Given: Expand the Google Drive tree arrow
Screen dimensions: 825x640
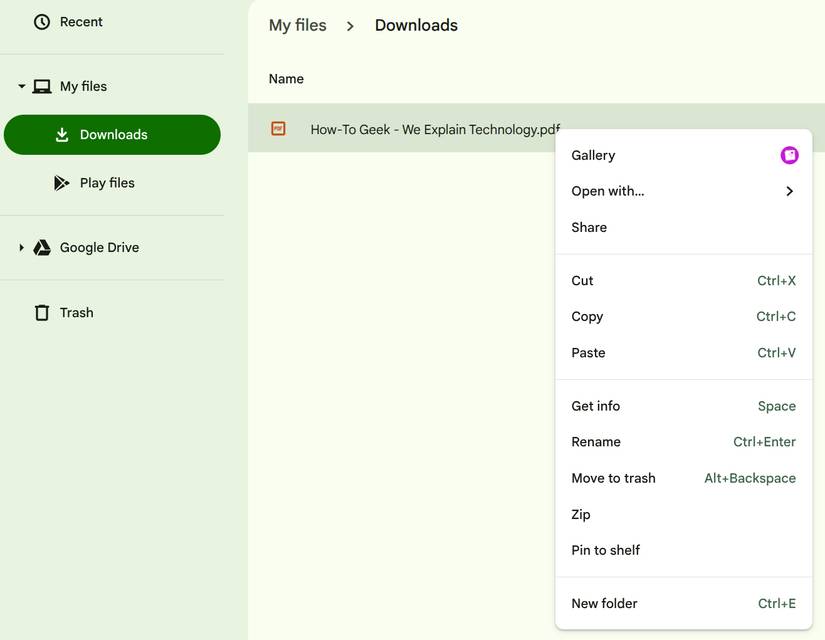Looking at the screenshot, I should tap(22, 247).
